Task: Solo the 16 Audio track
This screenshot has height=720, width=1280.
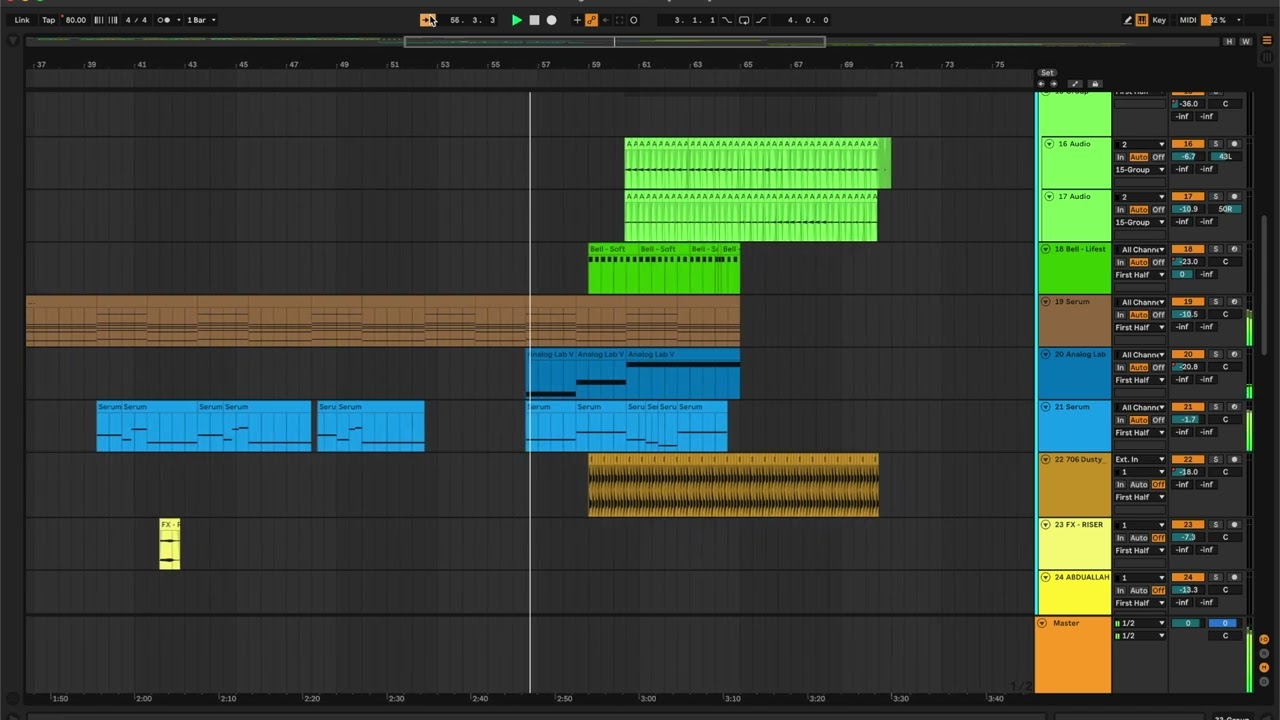Action: click(x=1216, y=144)
